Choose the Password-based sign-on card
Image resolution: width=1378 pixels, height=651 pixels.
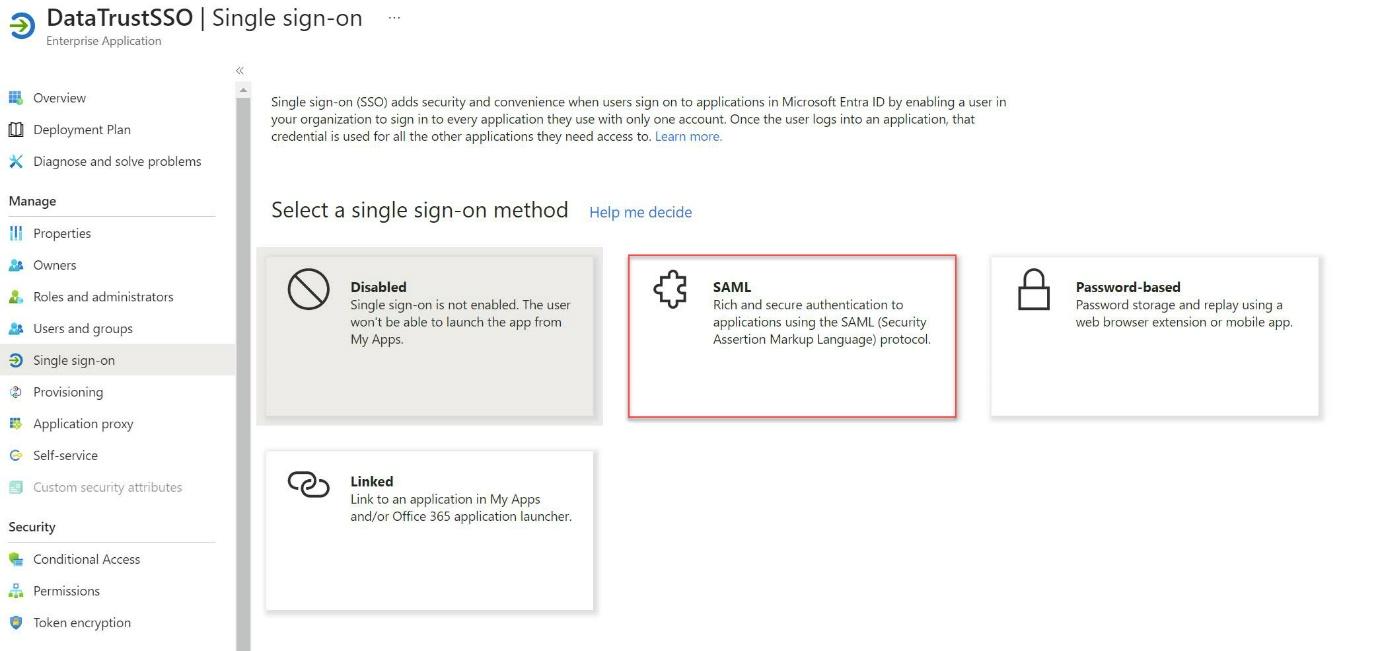(x=1155, y=336)
